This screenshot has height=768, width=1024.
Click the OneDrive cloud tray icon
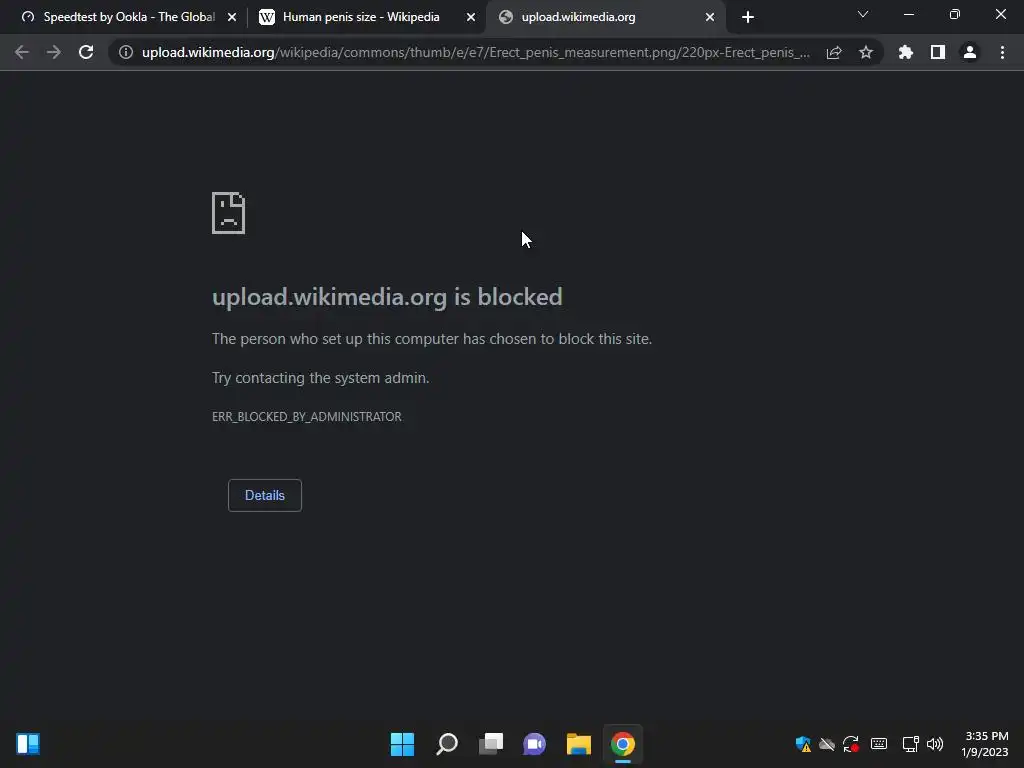click(x=827, y=744)
